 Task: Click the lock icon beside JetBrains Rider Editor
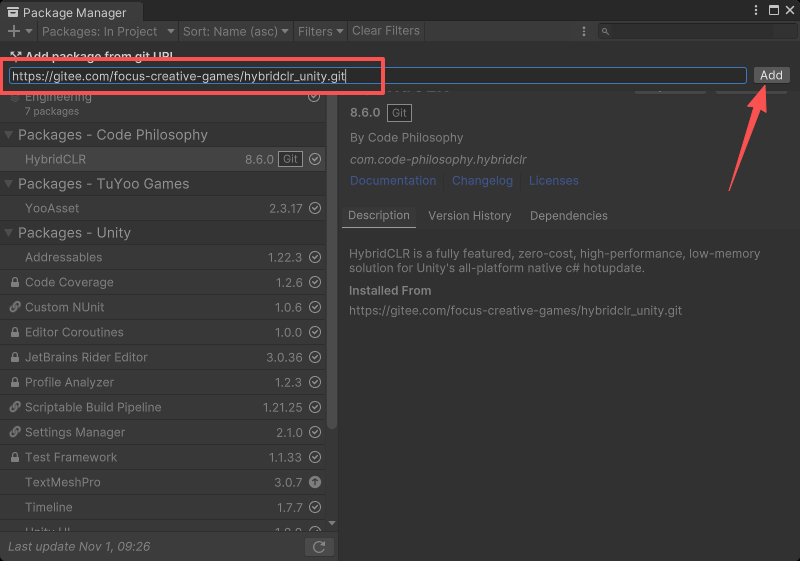coord(15,357)
